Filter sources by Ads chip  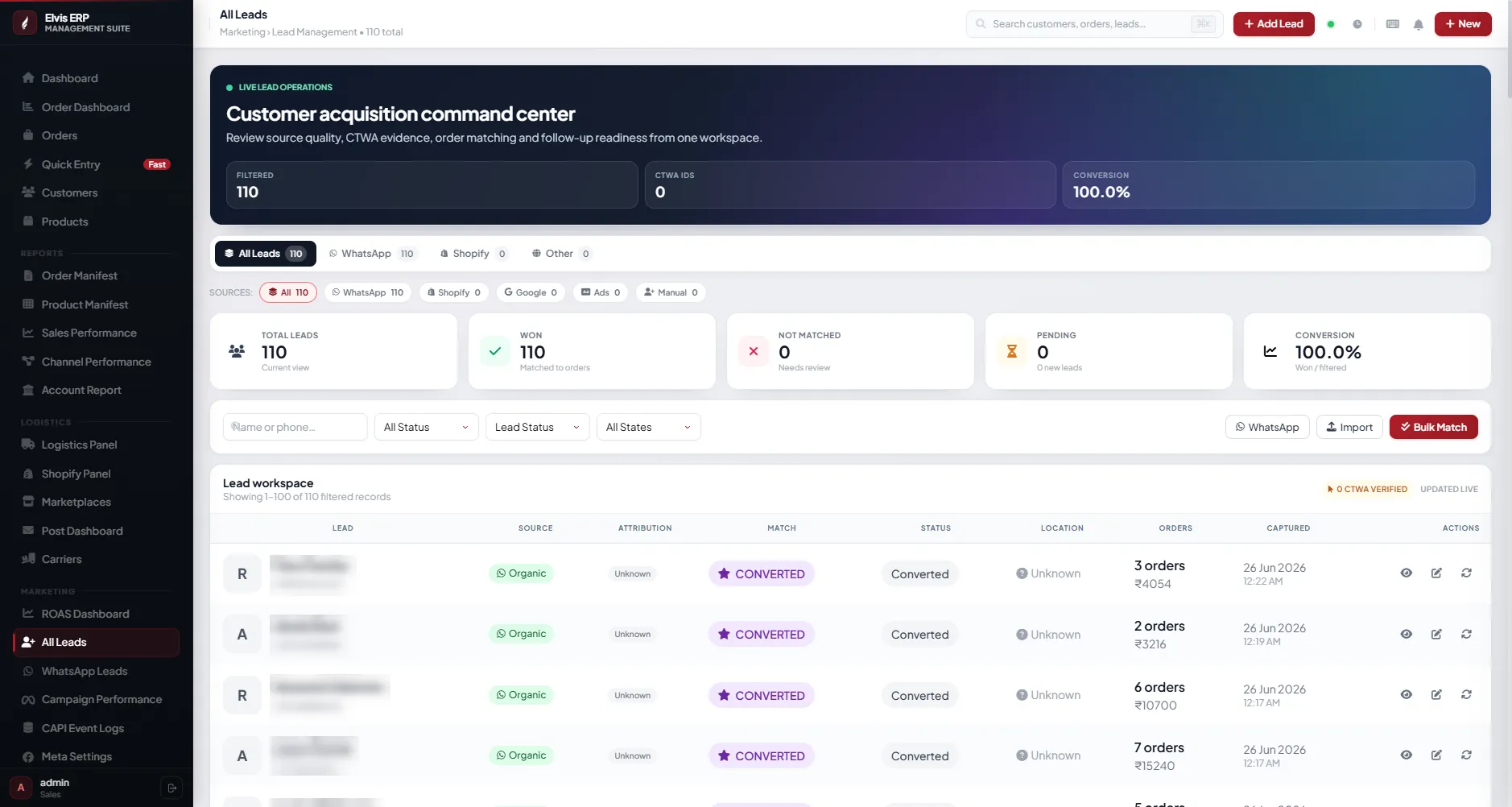(601, 292)
